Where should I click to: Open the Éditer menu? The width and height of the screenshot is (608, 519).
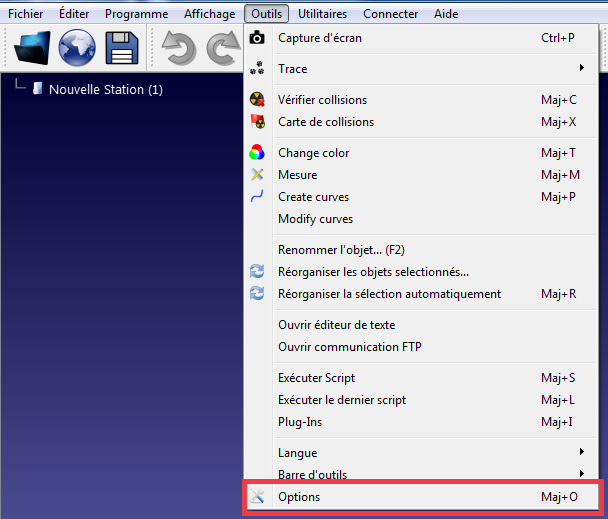click(74, 14)
